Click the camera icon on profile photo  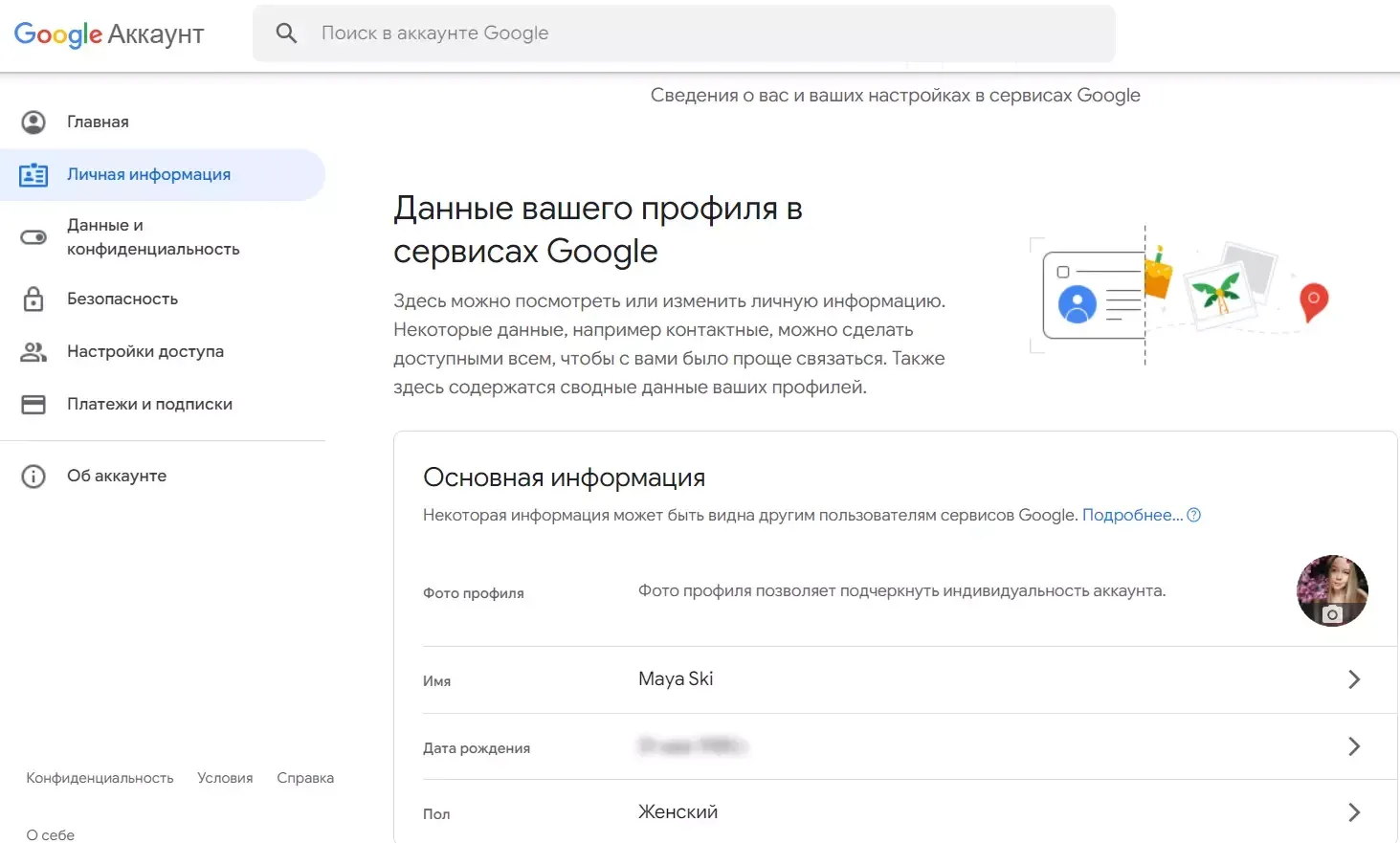point(1332,614)
